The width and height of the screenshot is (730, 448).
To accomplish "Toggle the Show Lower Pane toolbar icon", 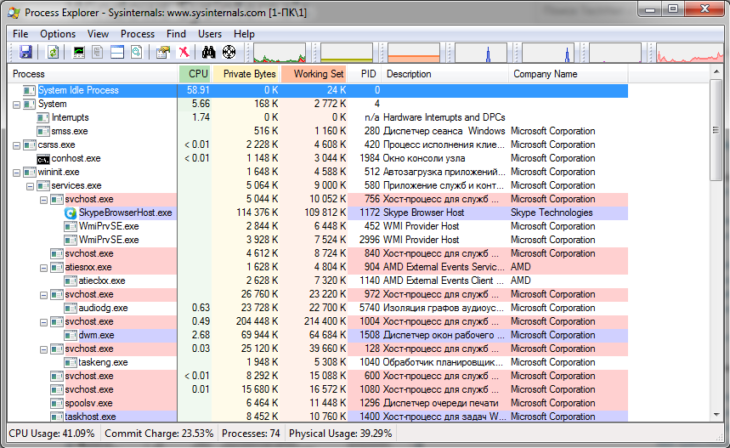I will point(117,52).
